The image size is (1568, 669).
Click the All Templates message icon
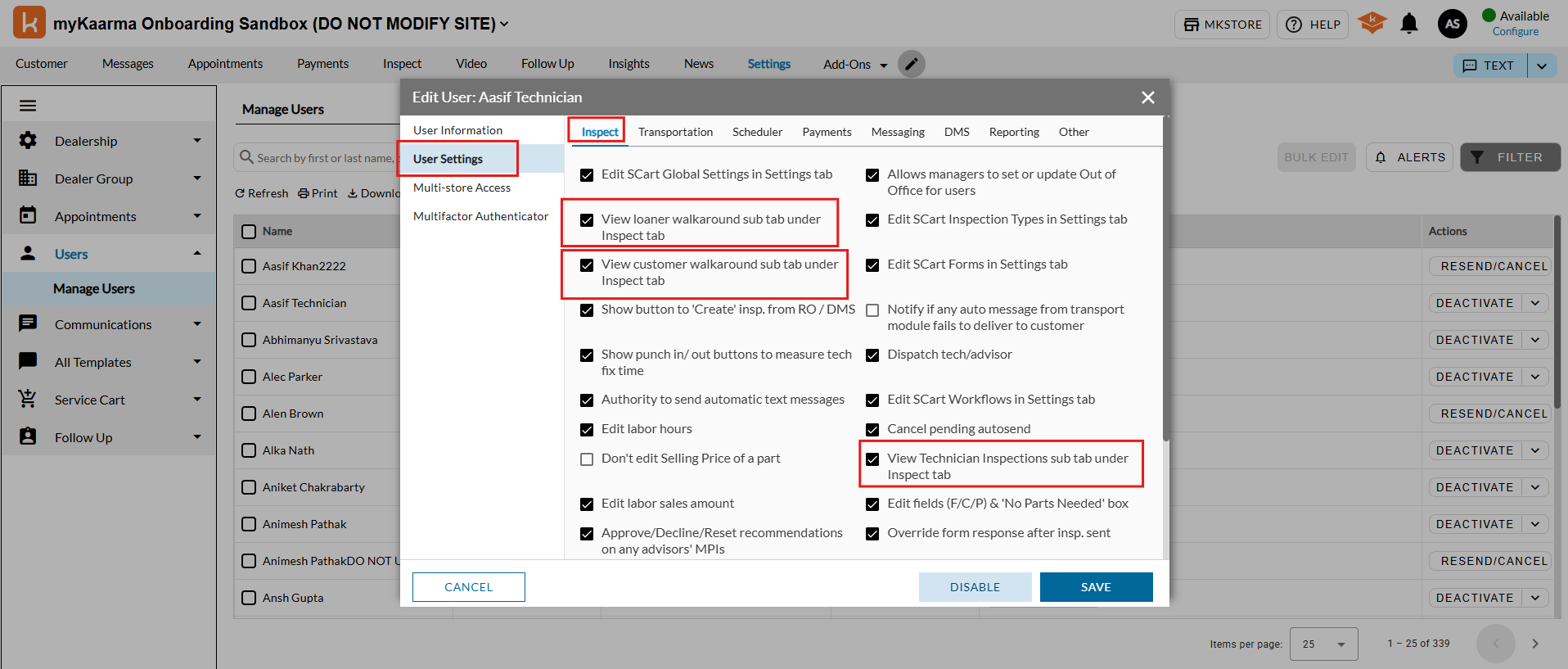28,362
